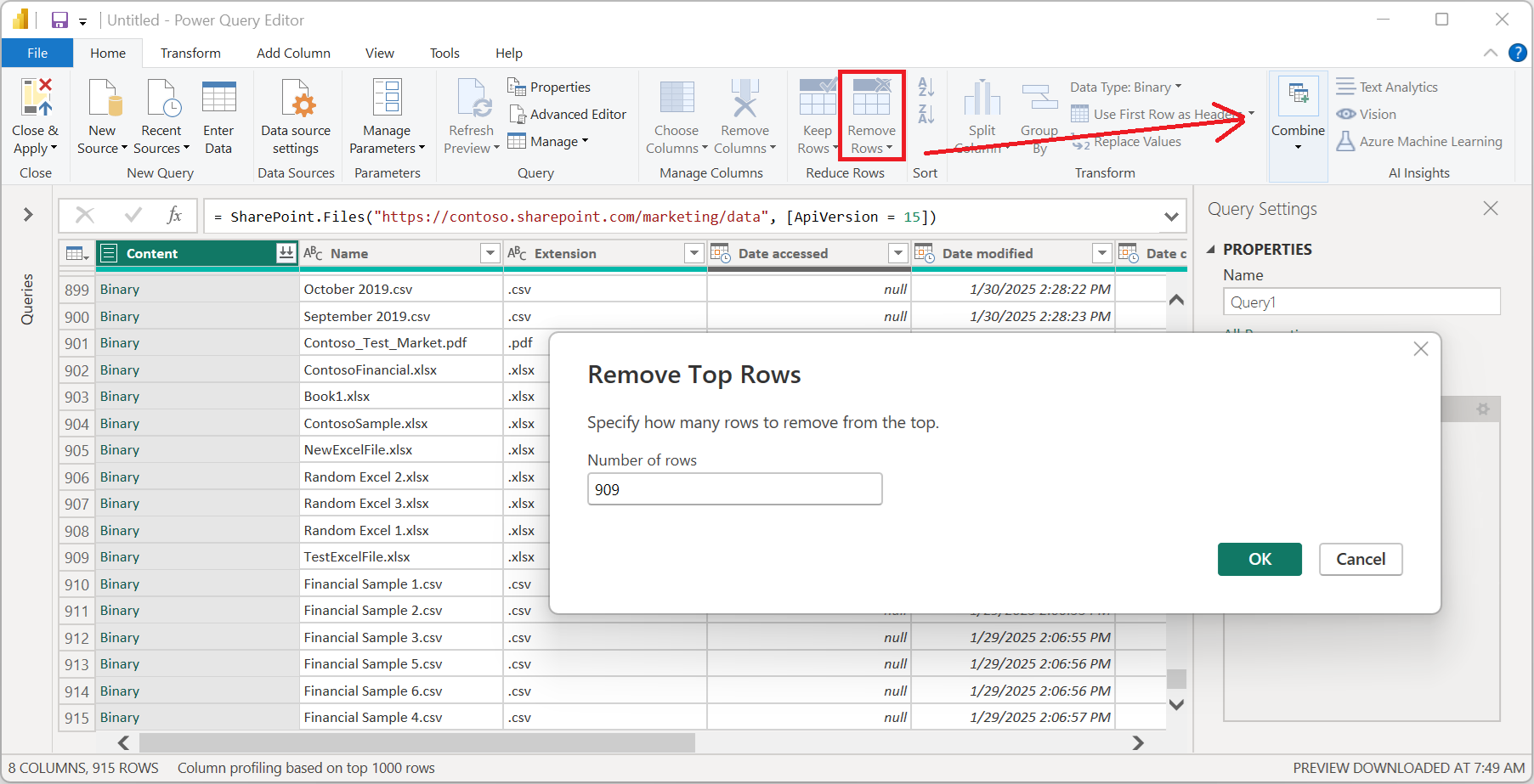Click the horizontal scrollbar thumb
The image size is (1534, 784).
[416, 743]
